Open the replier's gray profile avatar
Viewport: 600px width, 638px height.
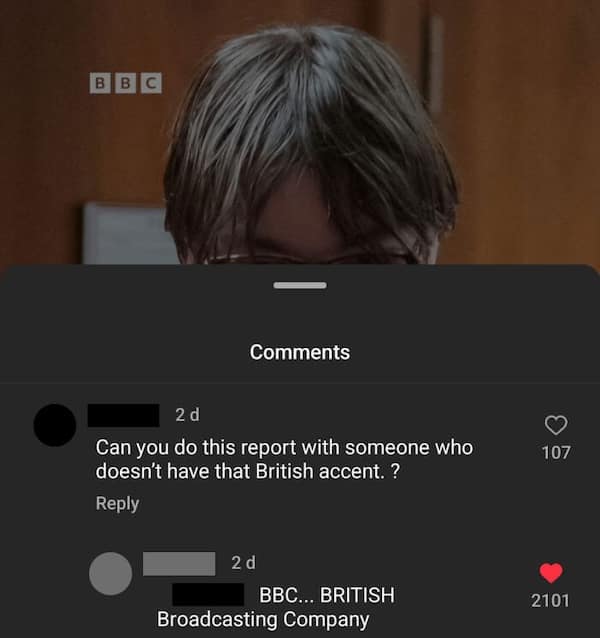[110, 574]
